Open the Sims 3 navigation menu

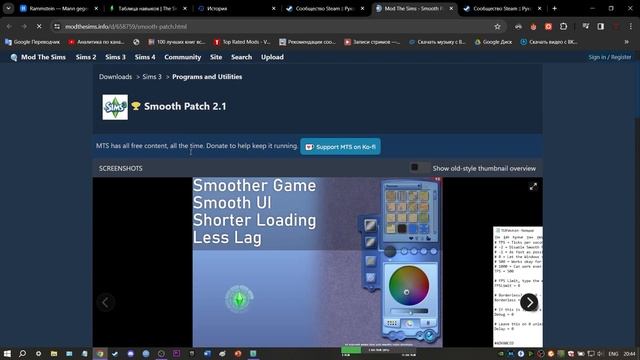(116, 57)
